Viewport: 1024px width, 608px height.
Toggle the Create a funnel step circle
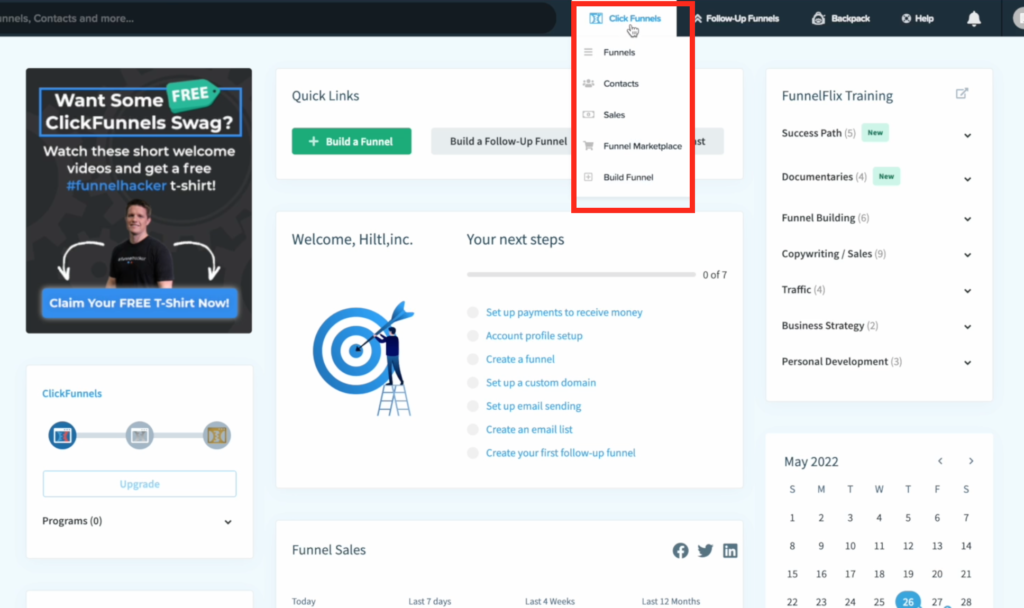click(x=473, y=360)
